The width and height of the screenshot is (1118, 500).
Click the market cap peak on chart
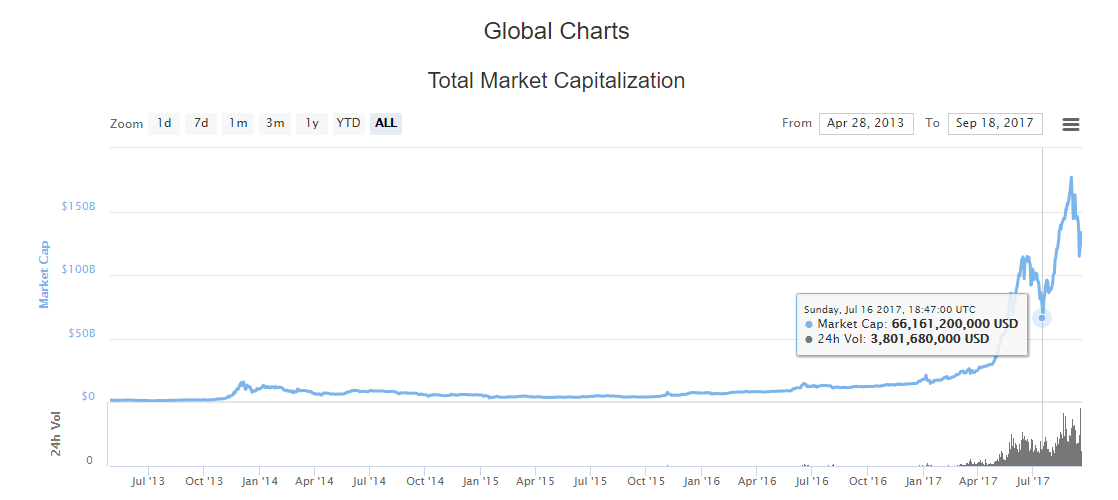point(1071,179)
